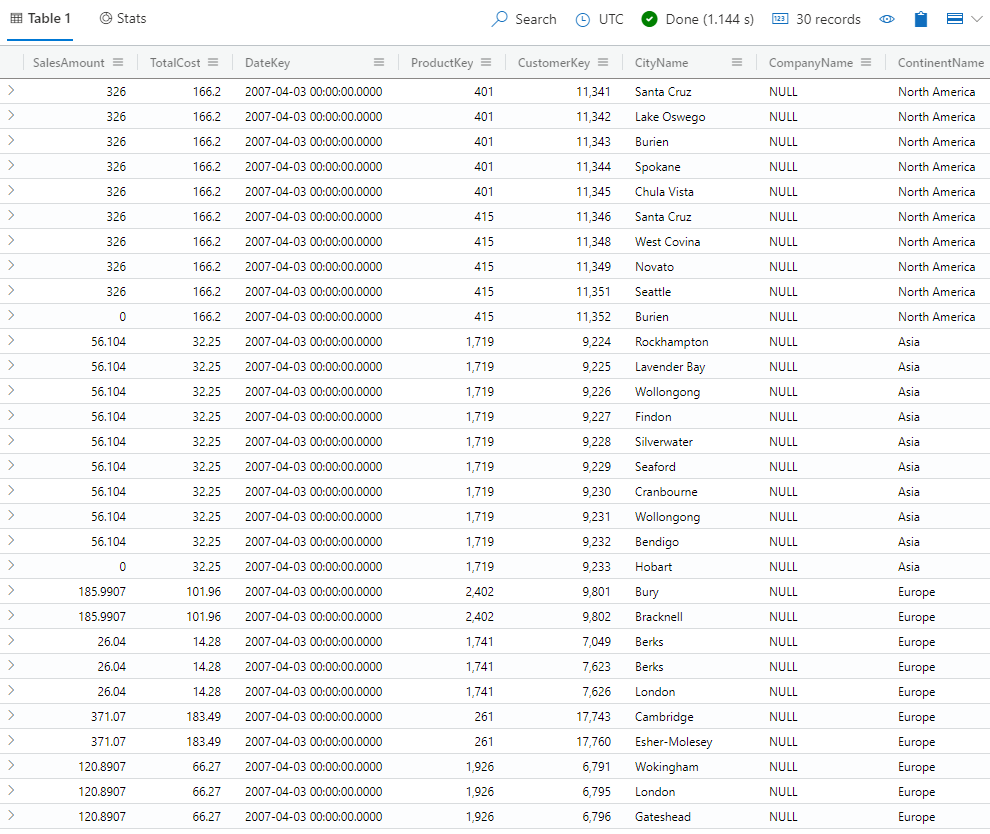Screen dimensions: 990x834
Task: Select customer key 9,231 cell
Action: 596,516
